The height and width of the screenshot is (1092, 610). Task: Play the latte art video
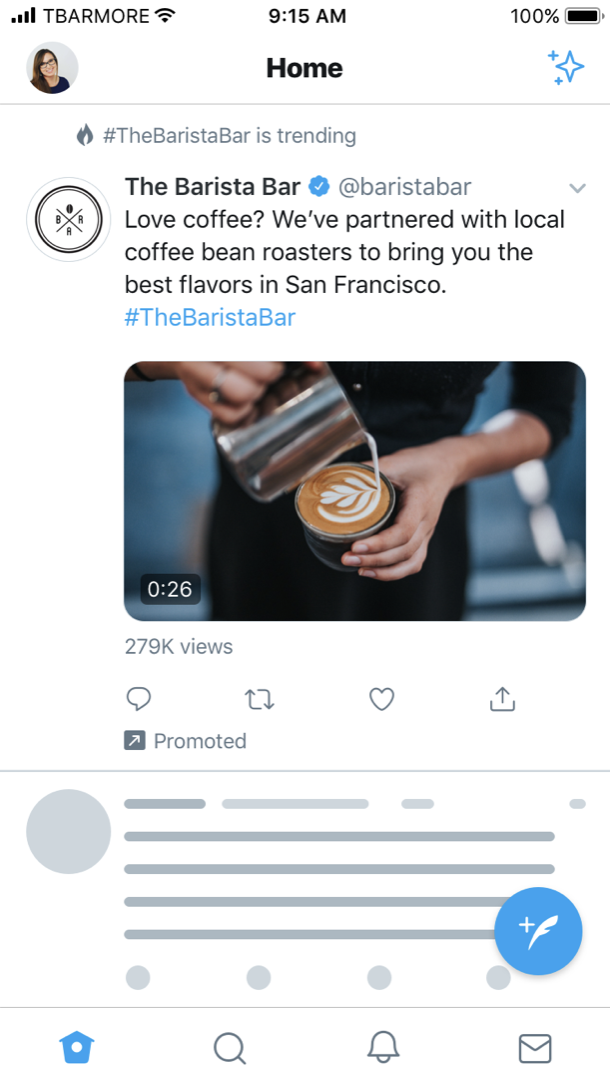[354, 491]
